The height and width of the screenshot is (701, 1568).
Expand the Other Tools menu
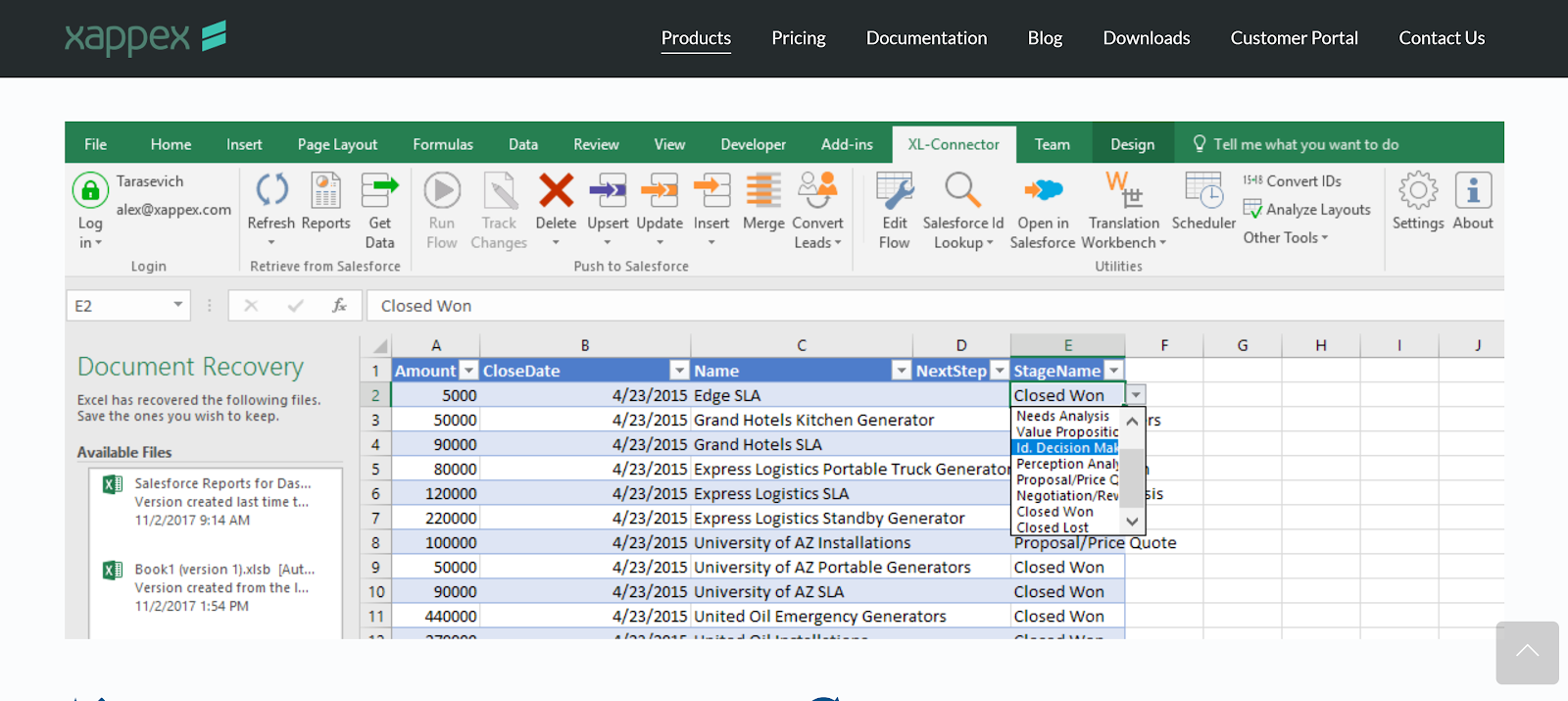1285,238
